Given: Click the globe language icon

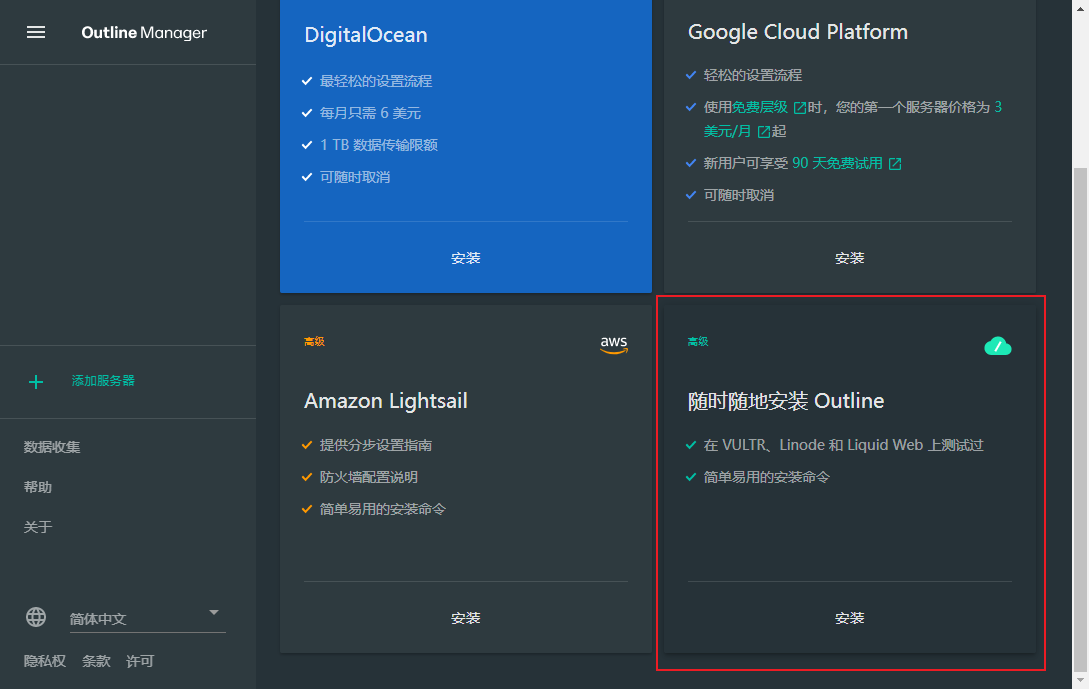Looking at the screenshot, I should [36, 617].
